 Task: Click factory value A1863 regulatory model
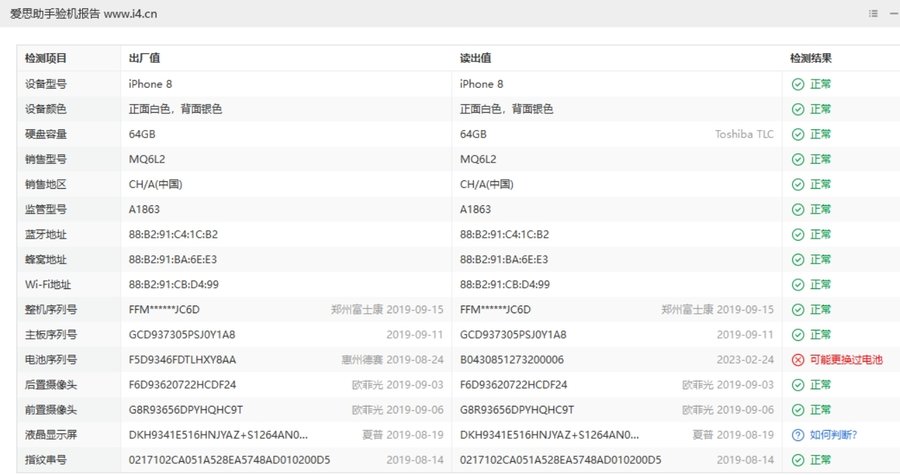click(x=144, y=209)
